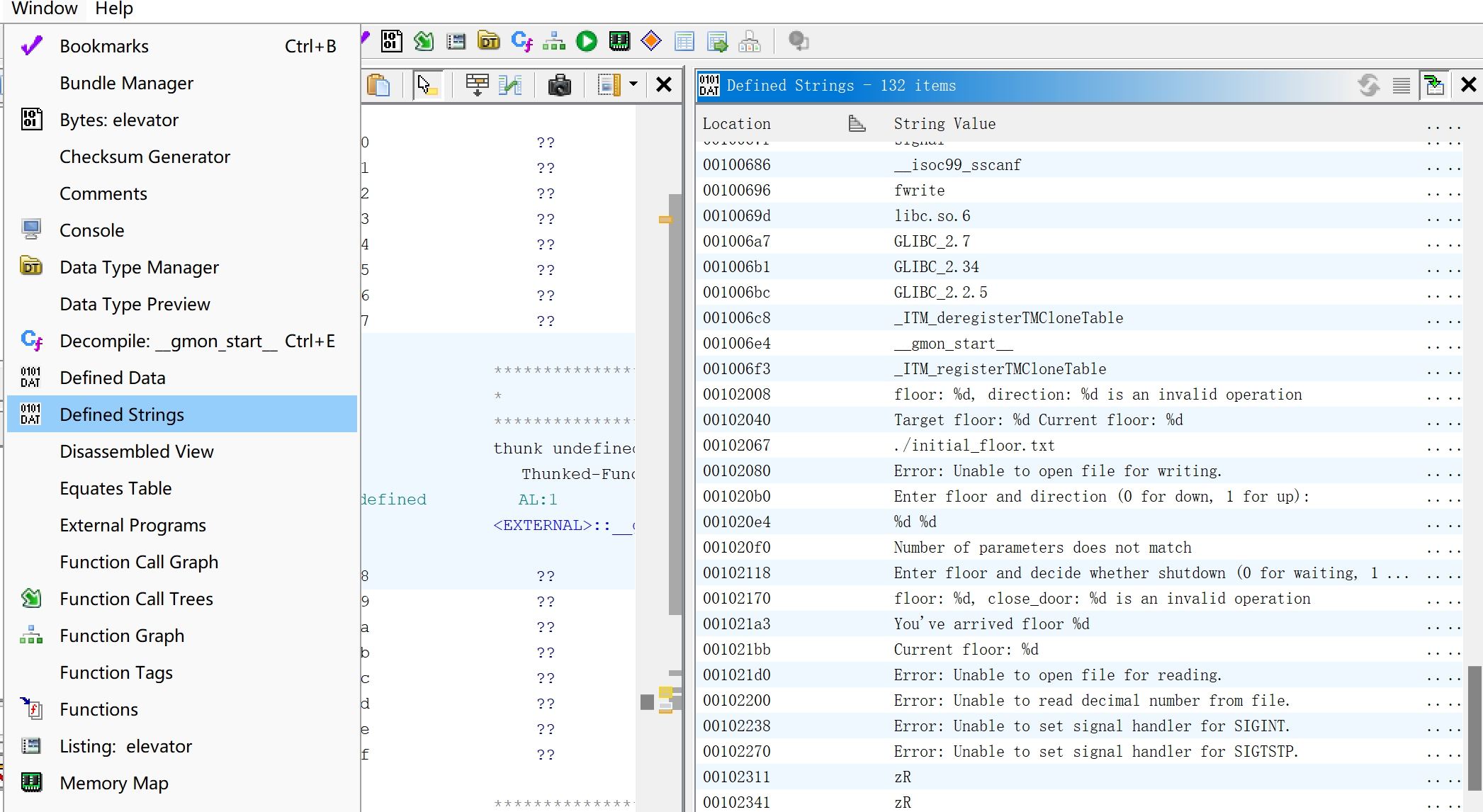Select the Data Type Preview menu entry
1483x812 pixels.
click(x=181, y=304)
